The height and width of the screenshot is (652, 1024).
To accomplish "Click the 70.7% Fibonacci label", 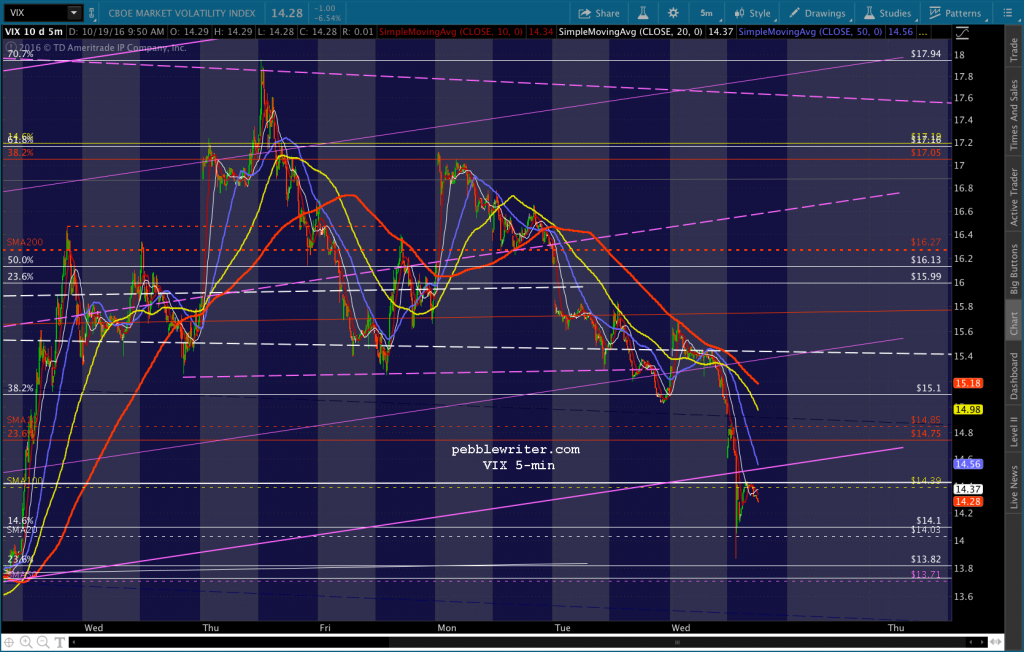I will [x=20, y=54].
